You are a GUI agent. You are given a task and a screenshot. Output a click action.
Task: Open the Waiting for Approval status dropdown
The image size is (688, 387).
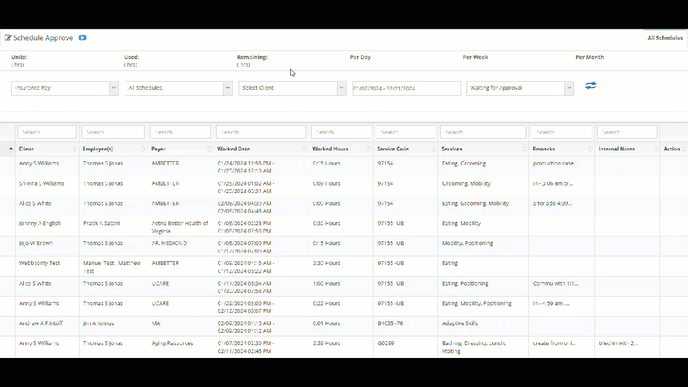pos(520,88)
